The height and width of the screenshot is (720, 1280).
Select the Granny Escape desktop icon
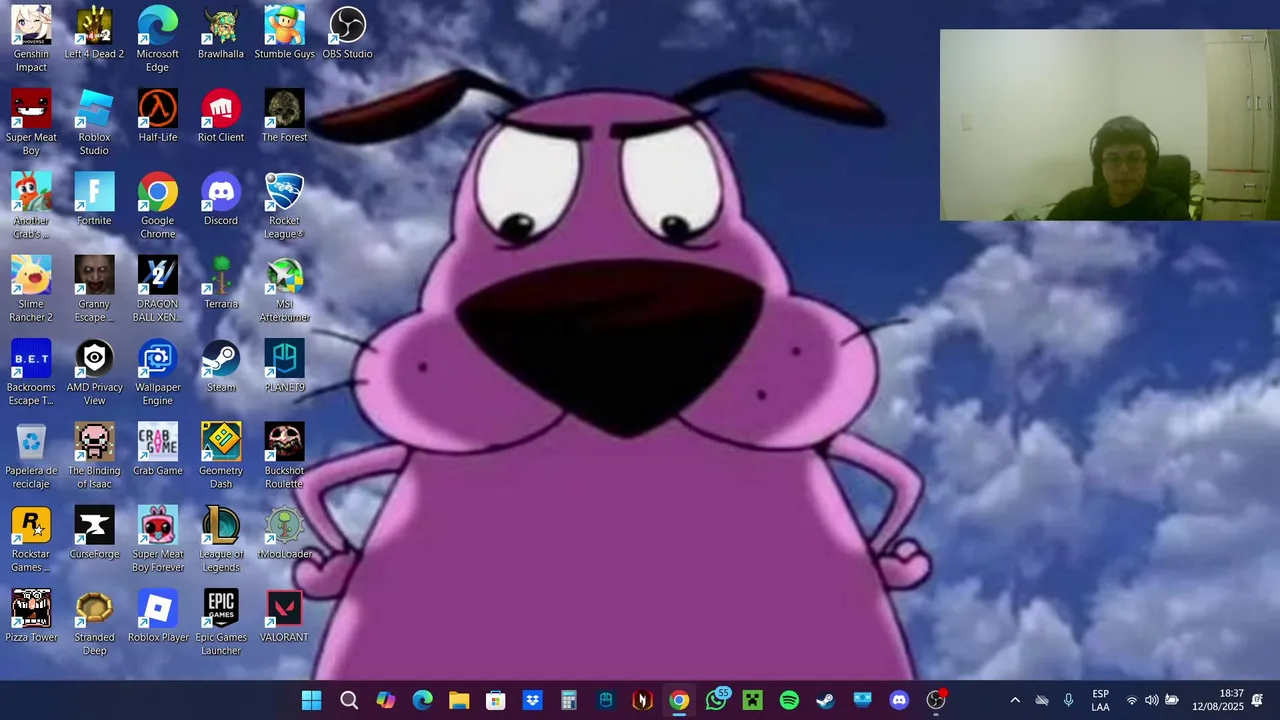tap(94, 290)
